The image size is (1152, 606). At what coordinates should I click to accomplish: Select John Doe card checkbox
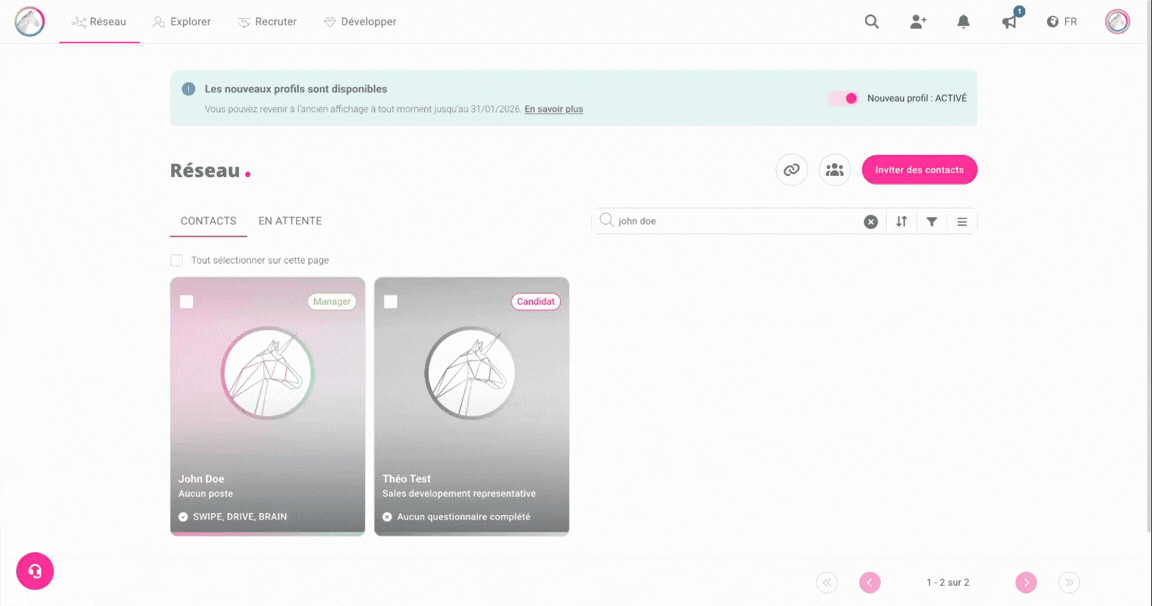coord(187,302)
